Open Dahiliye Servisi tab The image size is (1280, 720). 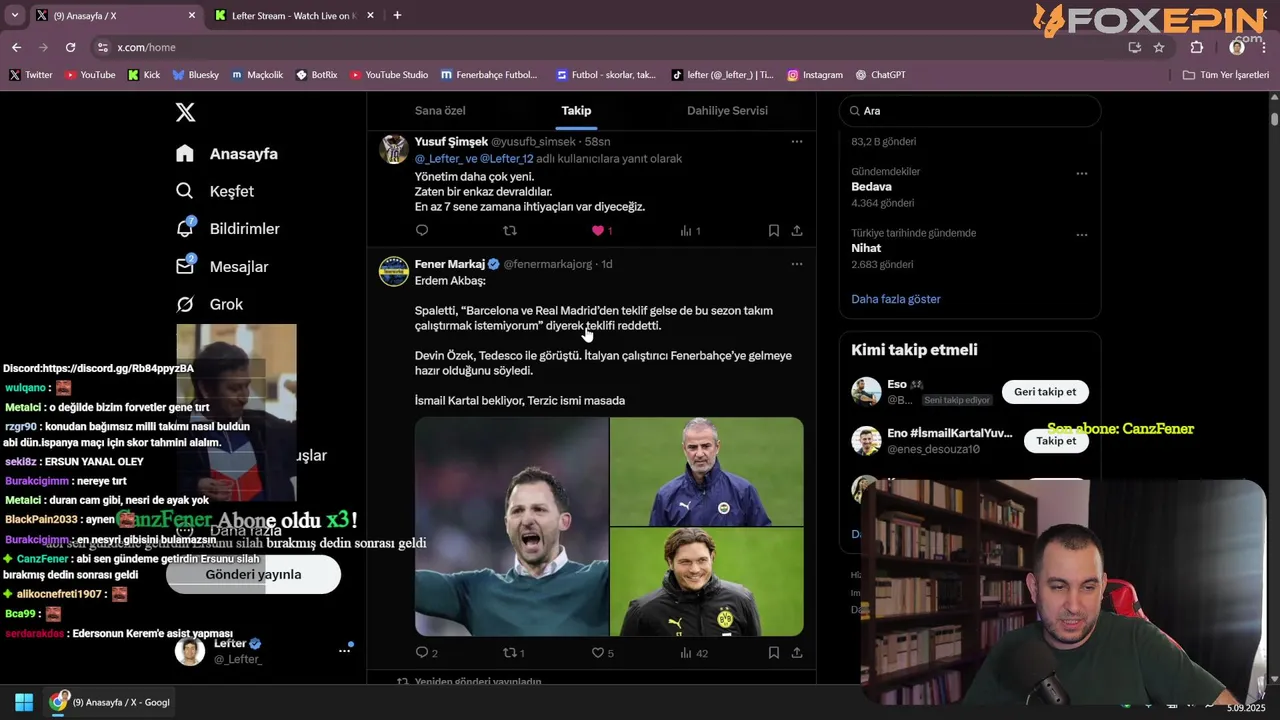click(x=727, y=111)
